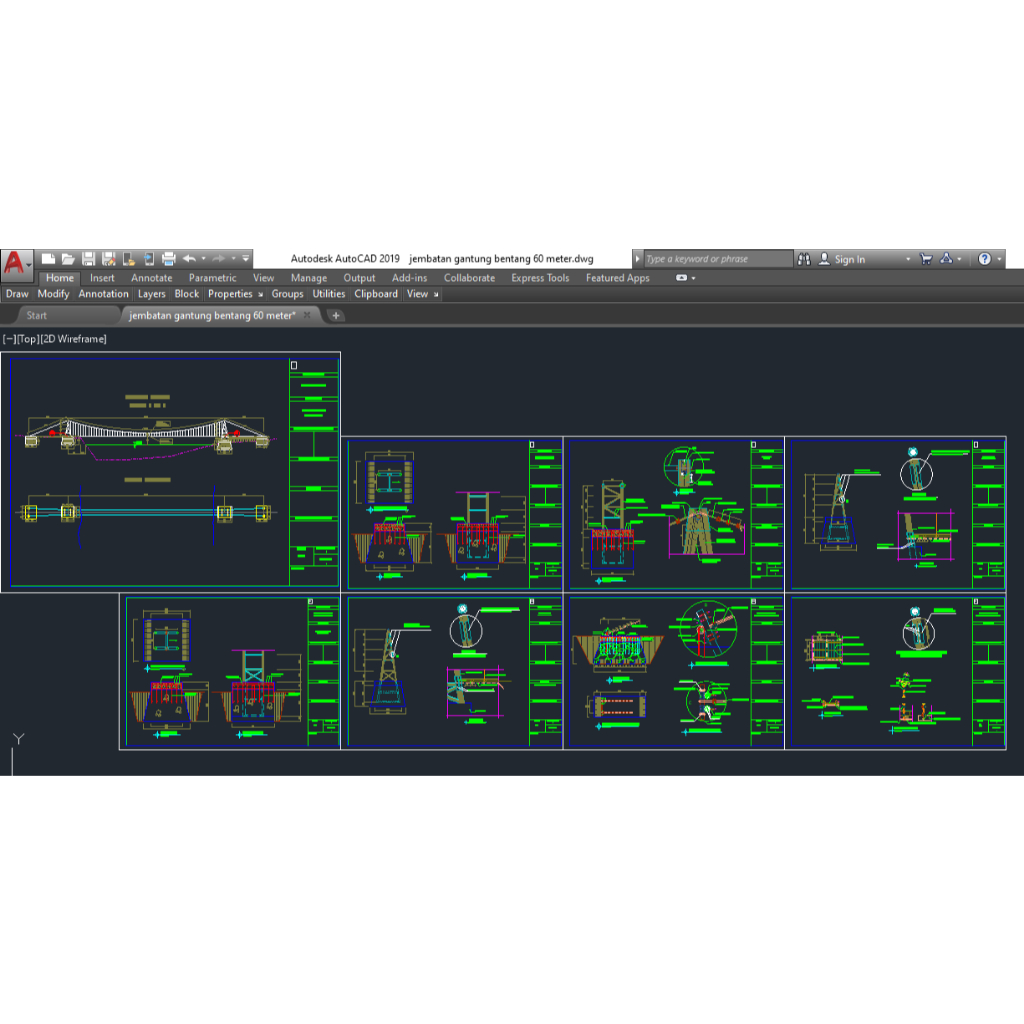Click the keyword search input field
The width and height of the screenshot is (1024, 1024).
(x=718, y=259)
